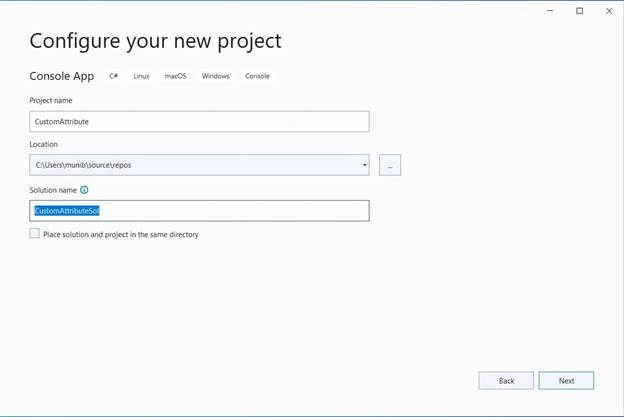The image size is (624, 417).
Task: Click the Solution name info icon
Action: tap(84, 190)
